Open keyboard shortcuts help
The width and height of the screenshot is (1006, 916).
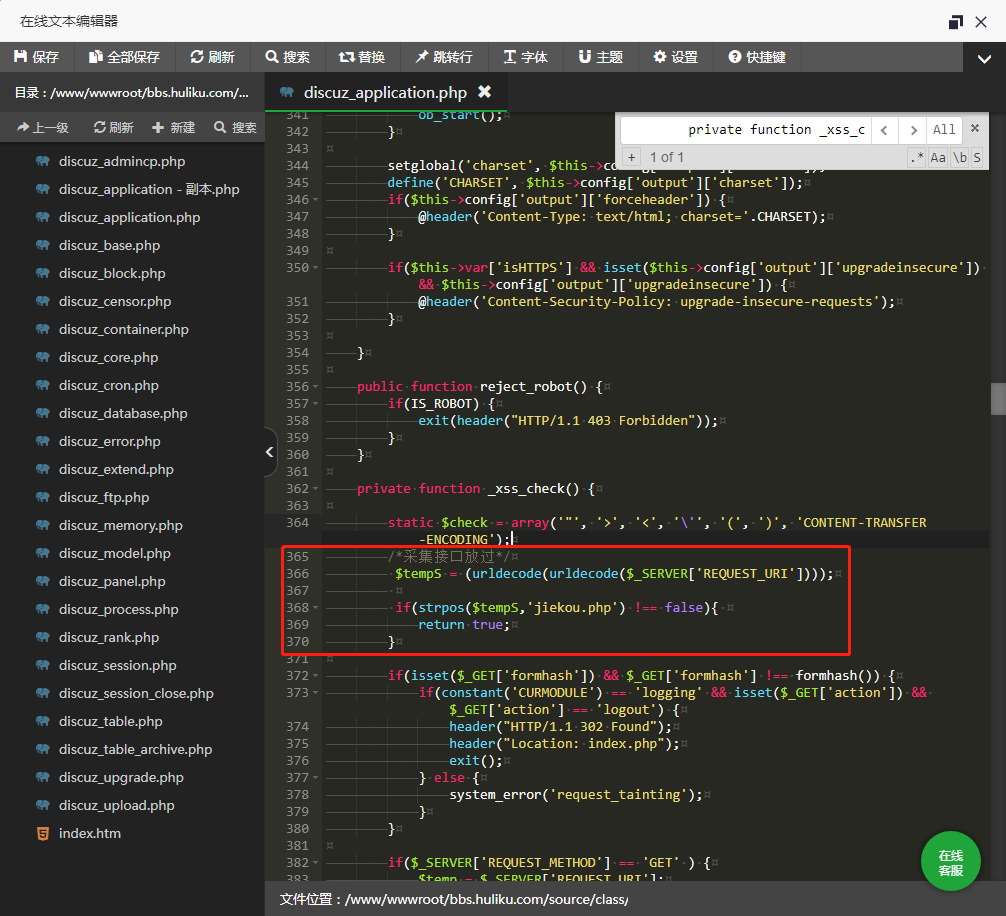757,57
